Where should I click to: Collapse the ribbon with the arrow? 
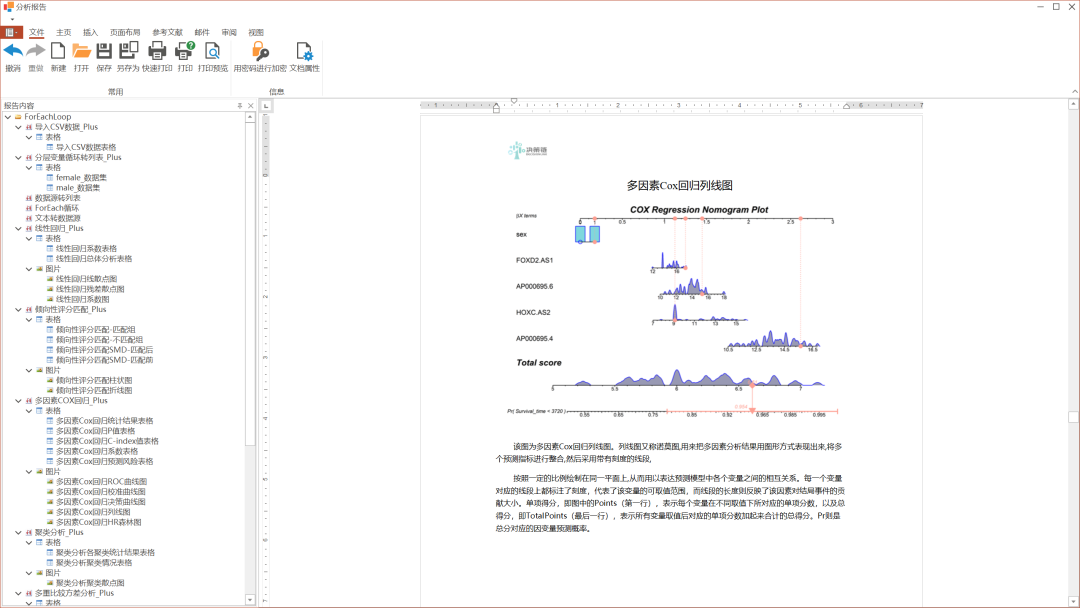[x=1074, y=92]
